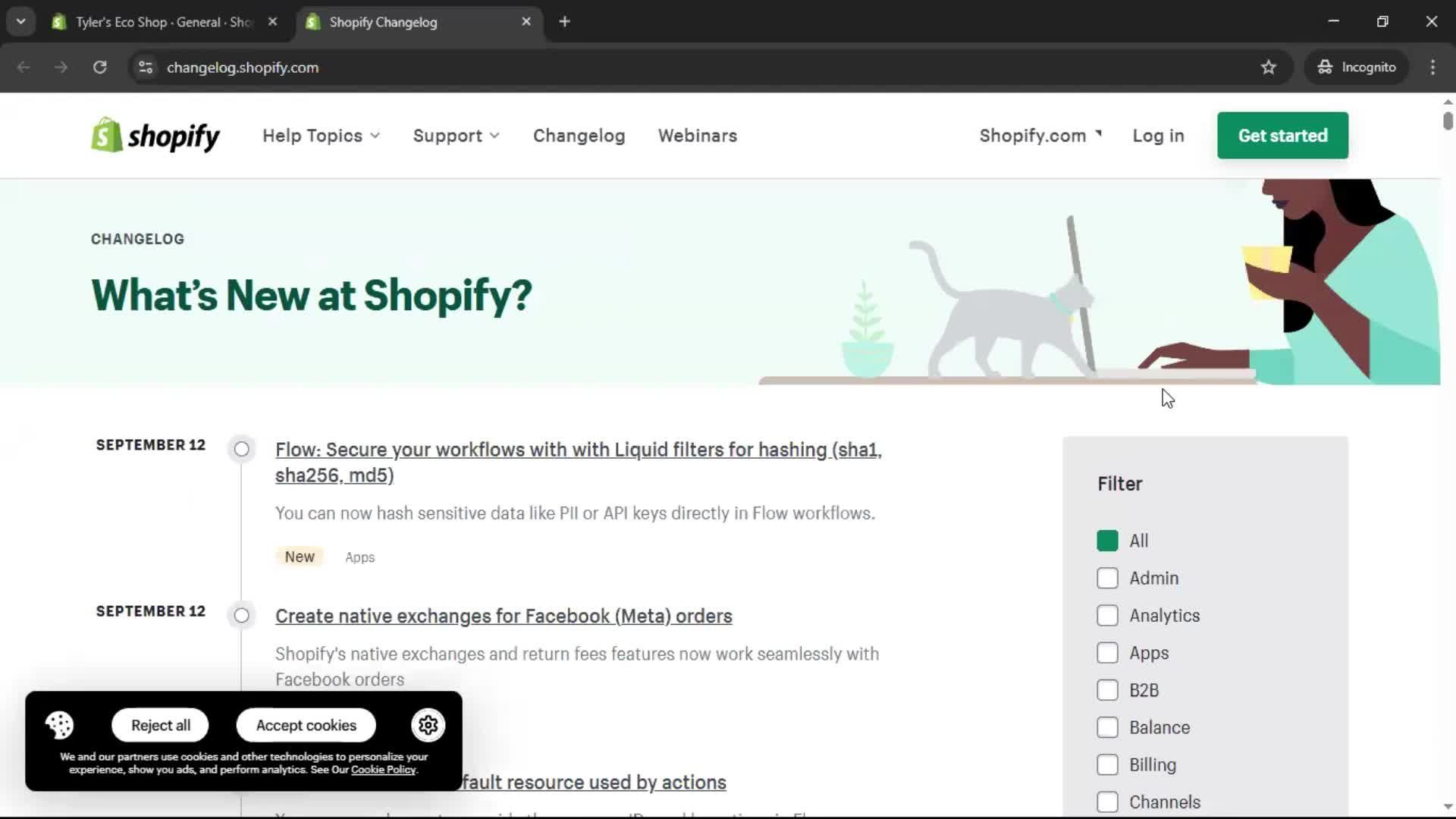Bookmark page with star icon
1456x819 pixels.
(x=1268, y=67)
